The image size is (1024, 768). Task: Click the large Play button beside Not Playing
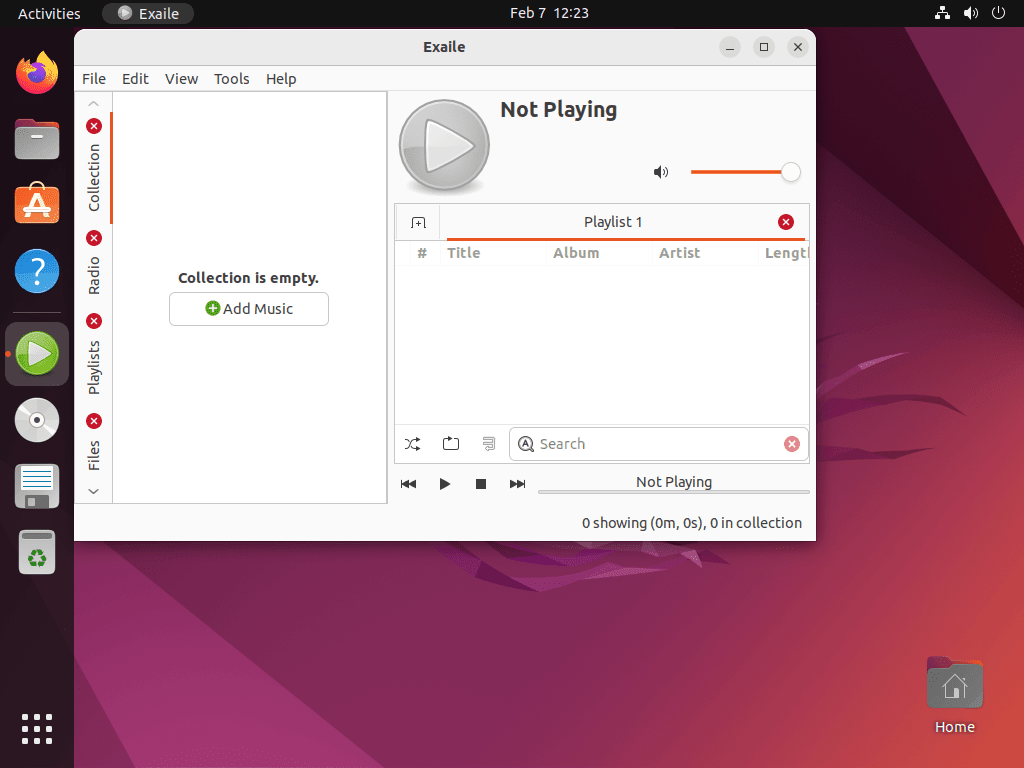point(443,145)
